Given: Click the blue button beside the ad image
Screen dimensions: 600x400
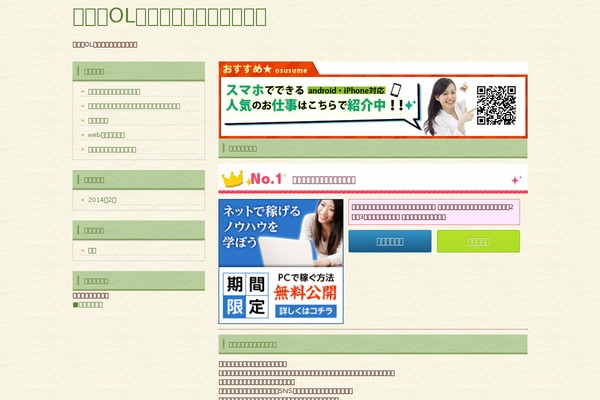Looking at the screenshot, I should point(390,242).
